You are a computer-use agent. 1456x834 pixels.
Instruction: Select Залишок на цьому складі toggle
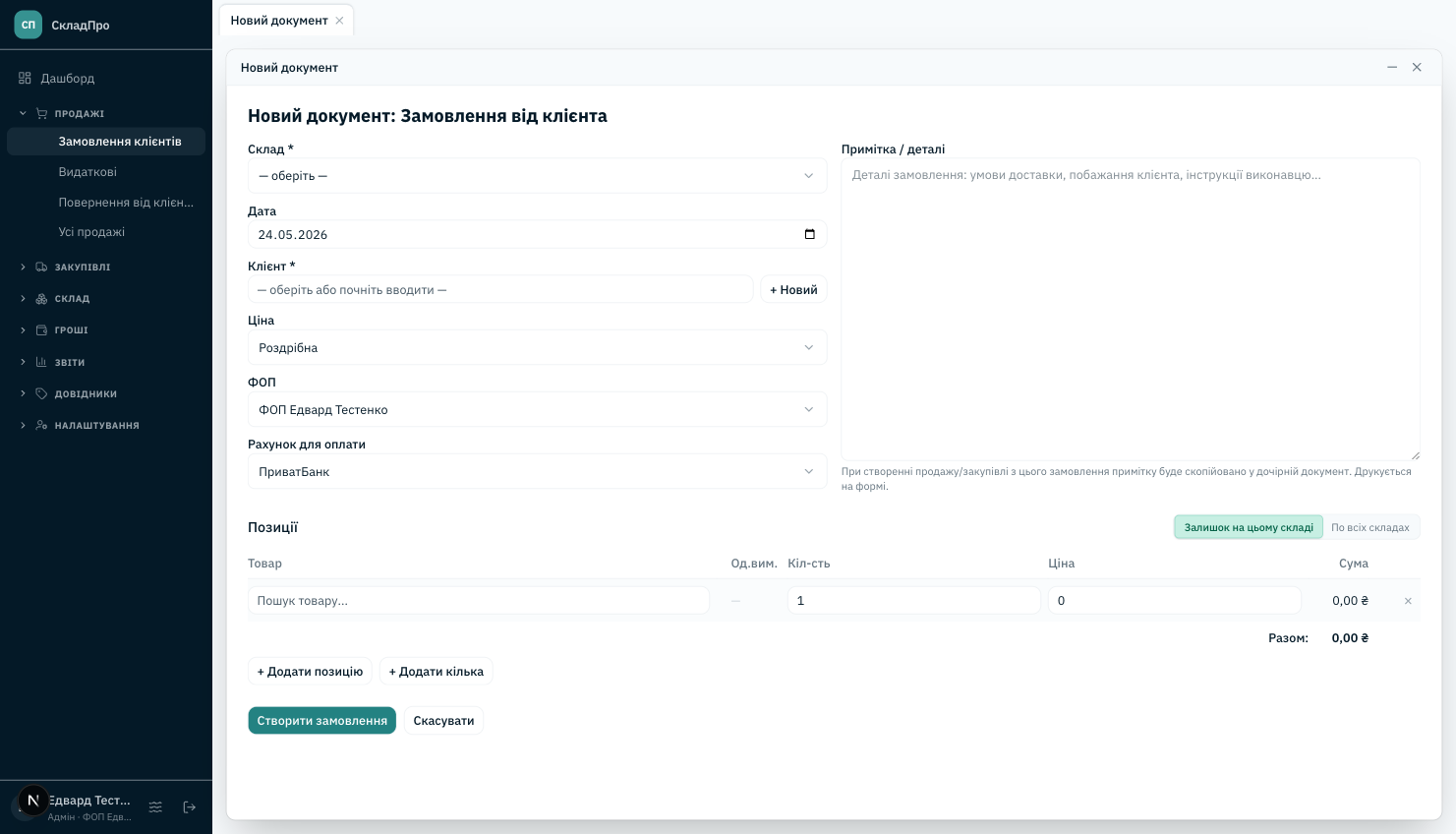1249,527
